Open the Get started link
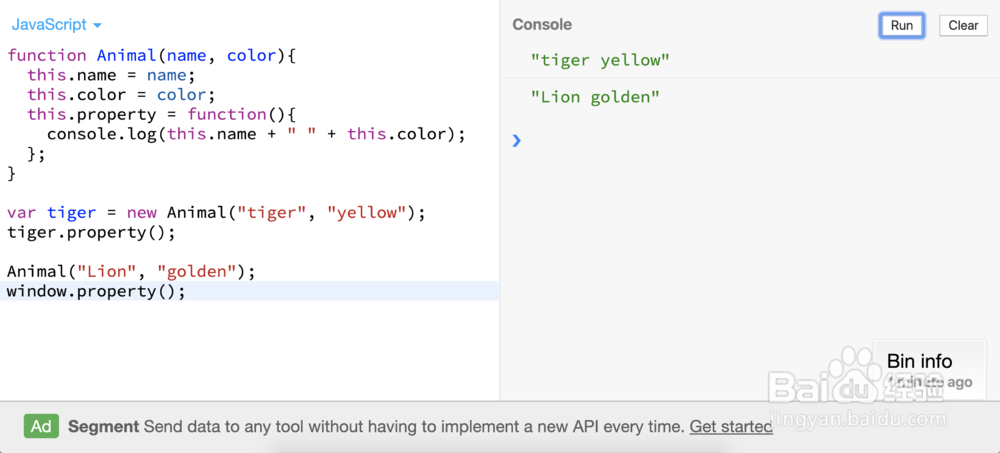 pos(731,426)
